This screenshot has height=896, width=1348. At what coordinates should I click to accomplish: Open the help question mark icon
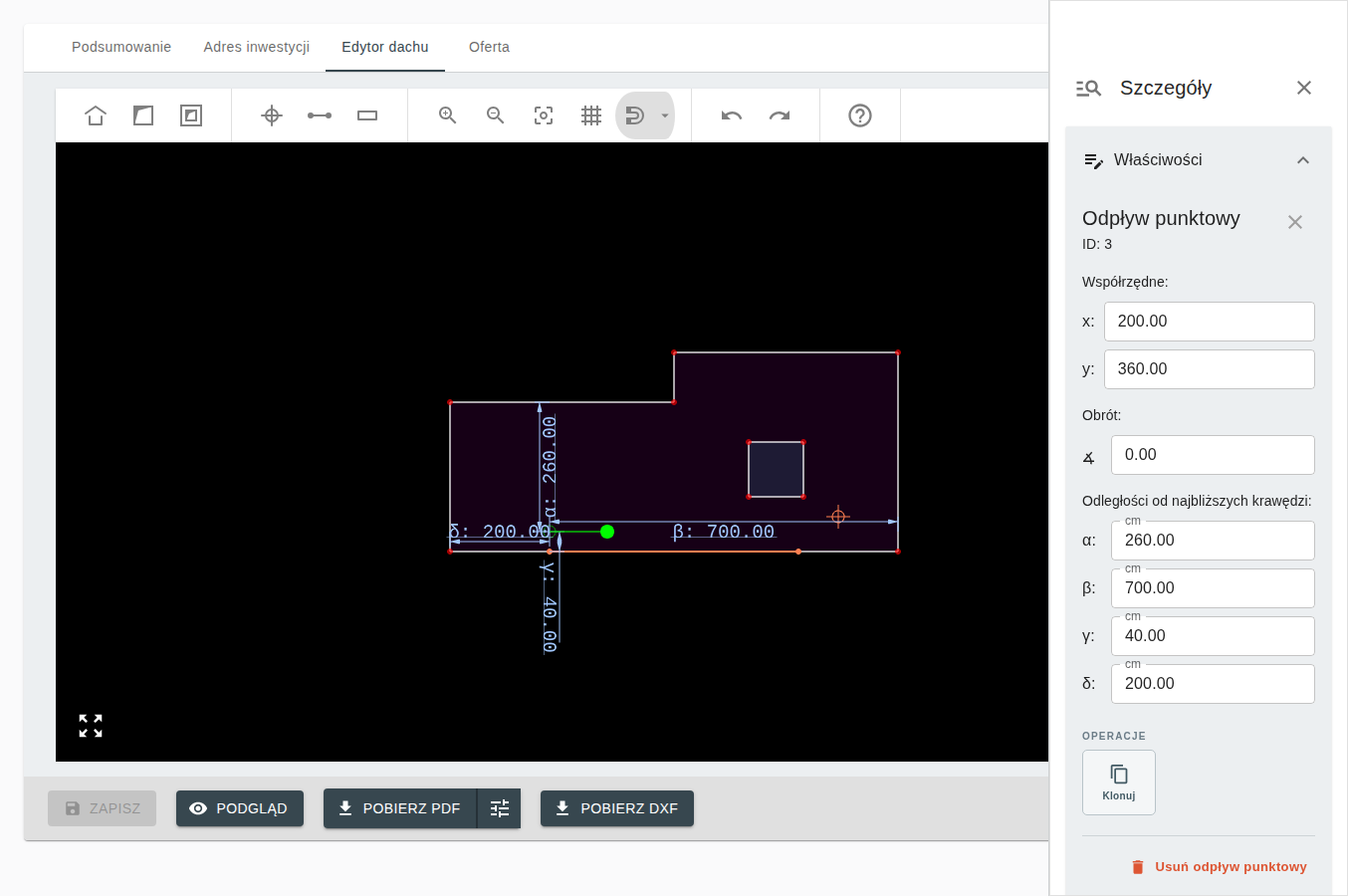[860, 115]
